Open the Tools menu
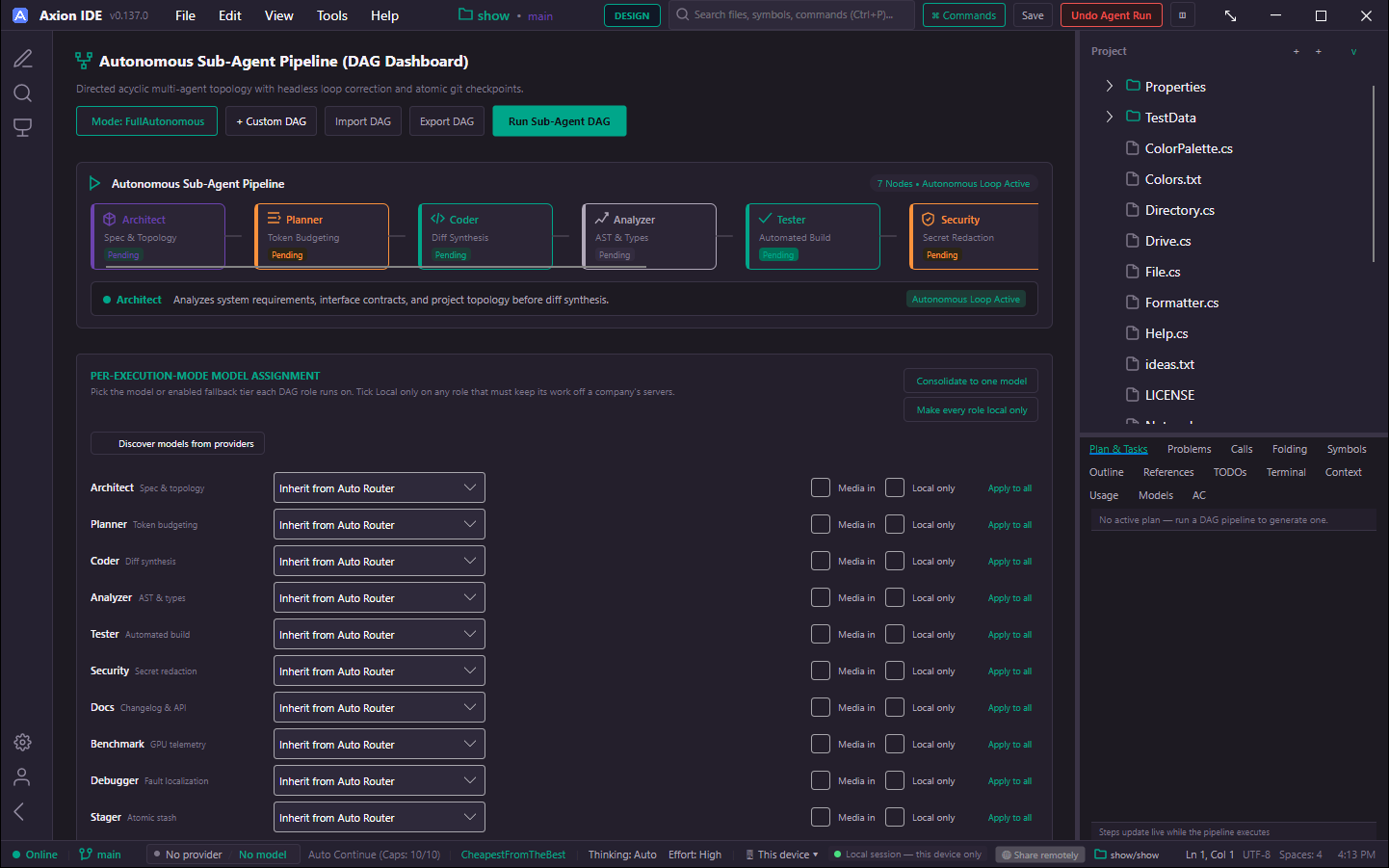This screenshot has height=868, width=1389. pos(332,15)
